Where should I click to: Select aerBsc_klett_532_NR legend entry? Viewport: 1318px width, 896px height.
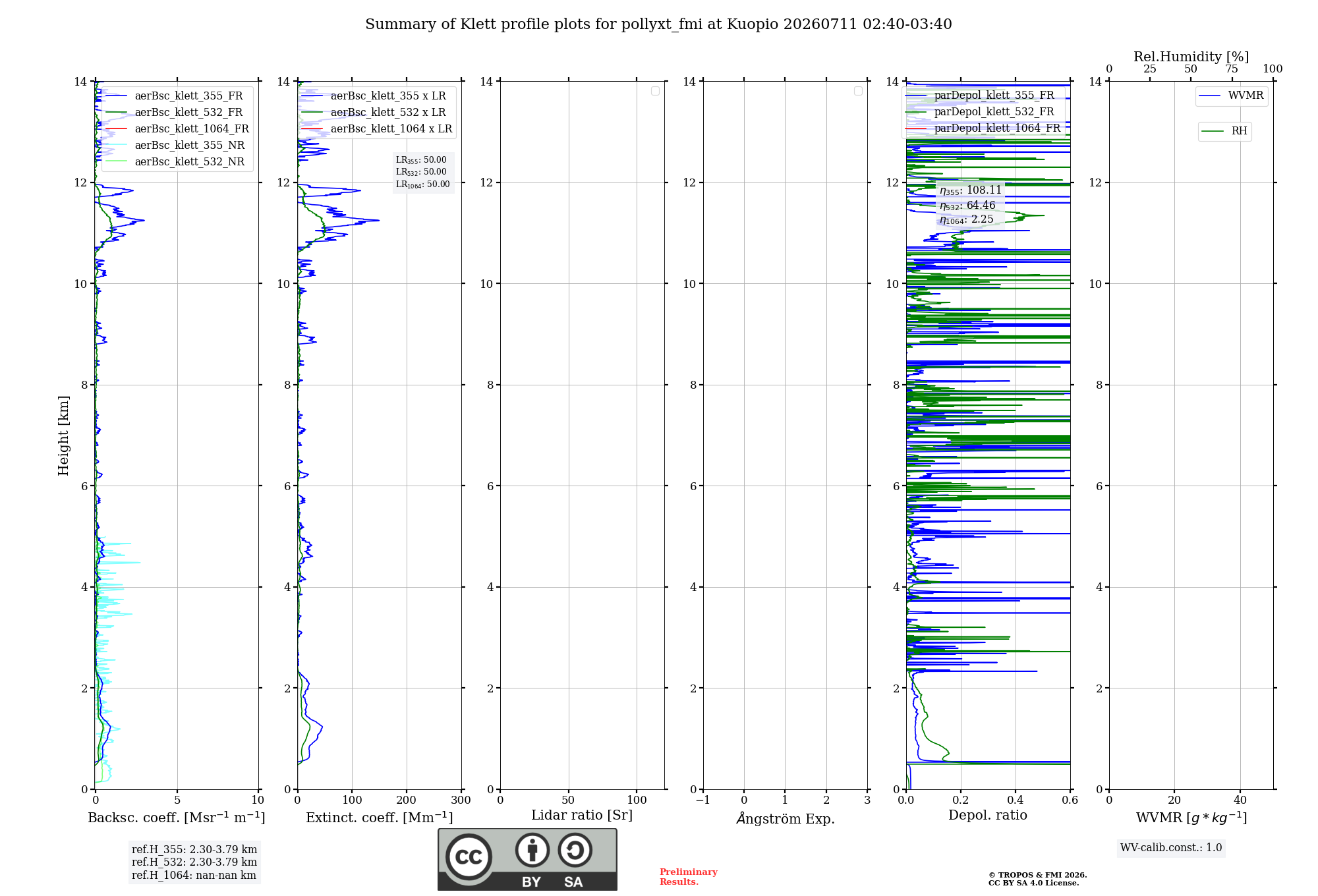point(175,161)
